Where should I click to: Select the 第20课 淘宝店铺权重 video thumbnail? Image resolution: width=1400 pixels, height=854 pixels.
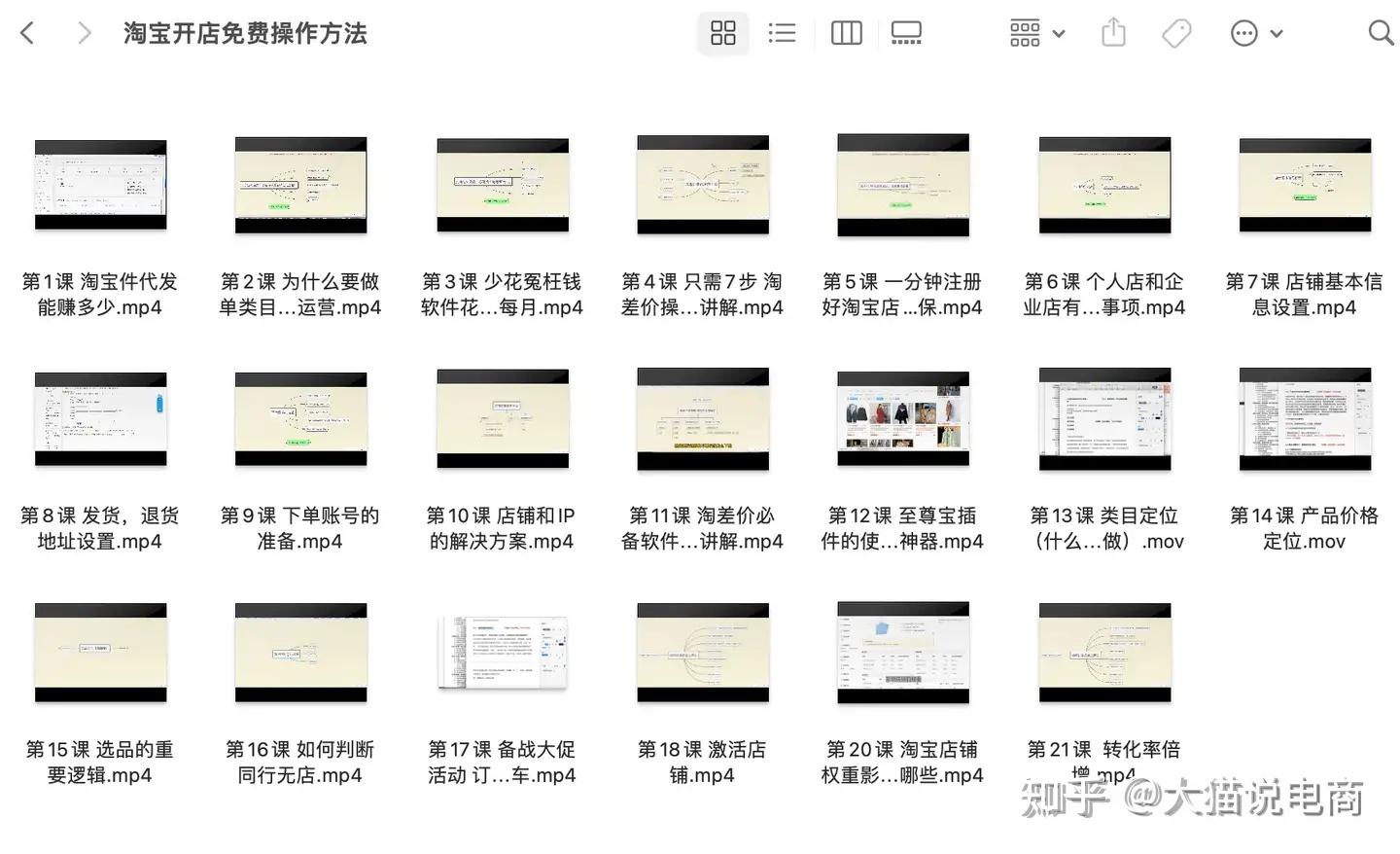pos(903,653)
